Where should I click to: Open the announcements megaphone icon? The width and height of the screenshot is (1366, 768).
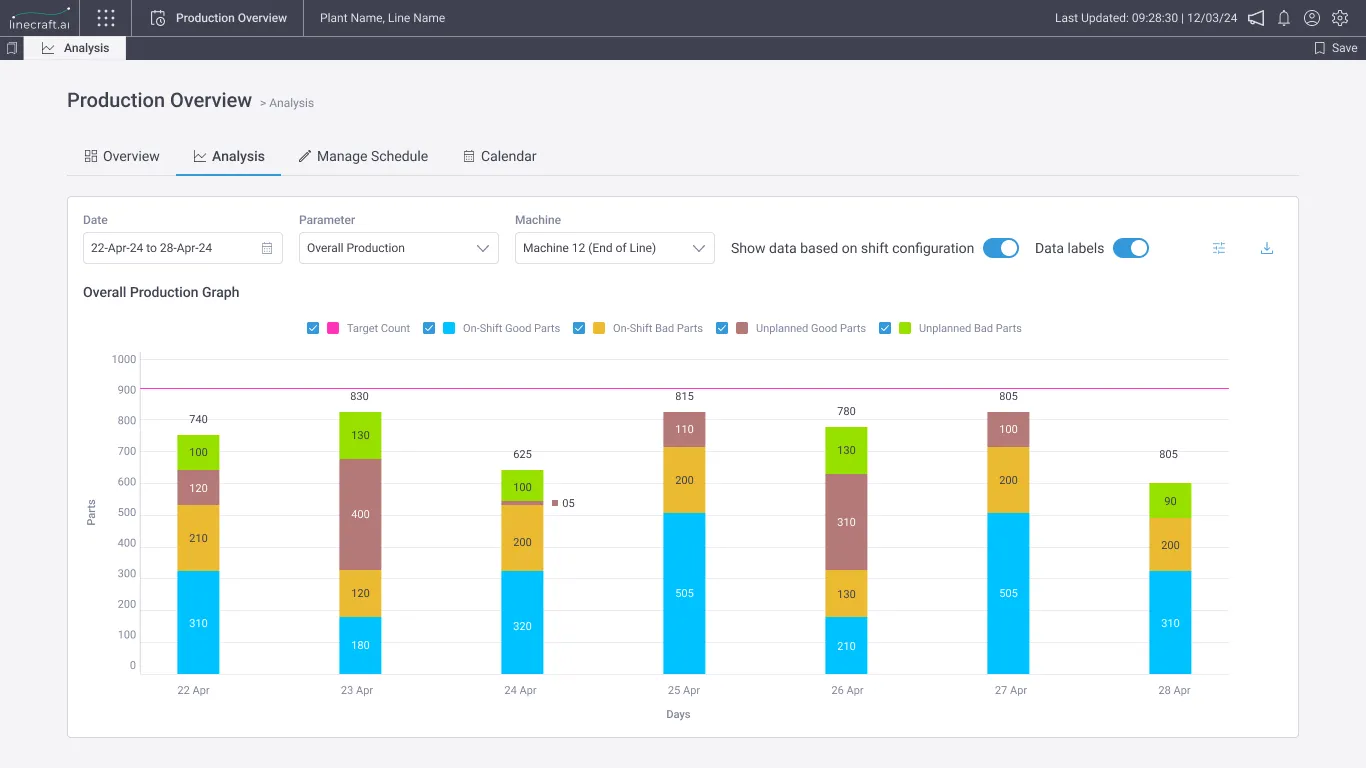[x=1256, y=18]
